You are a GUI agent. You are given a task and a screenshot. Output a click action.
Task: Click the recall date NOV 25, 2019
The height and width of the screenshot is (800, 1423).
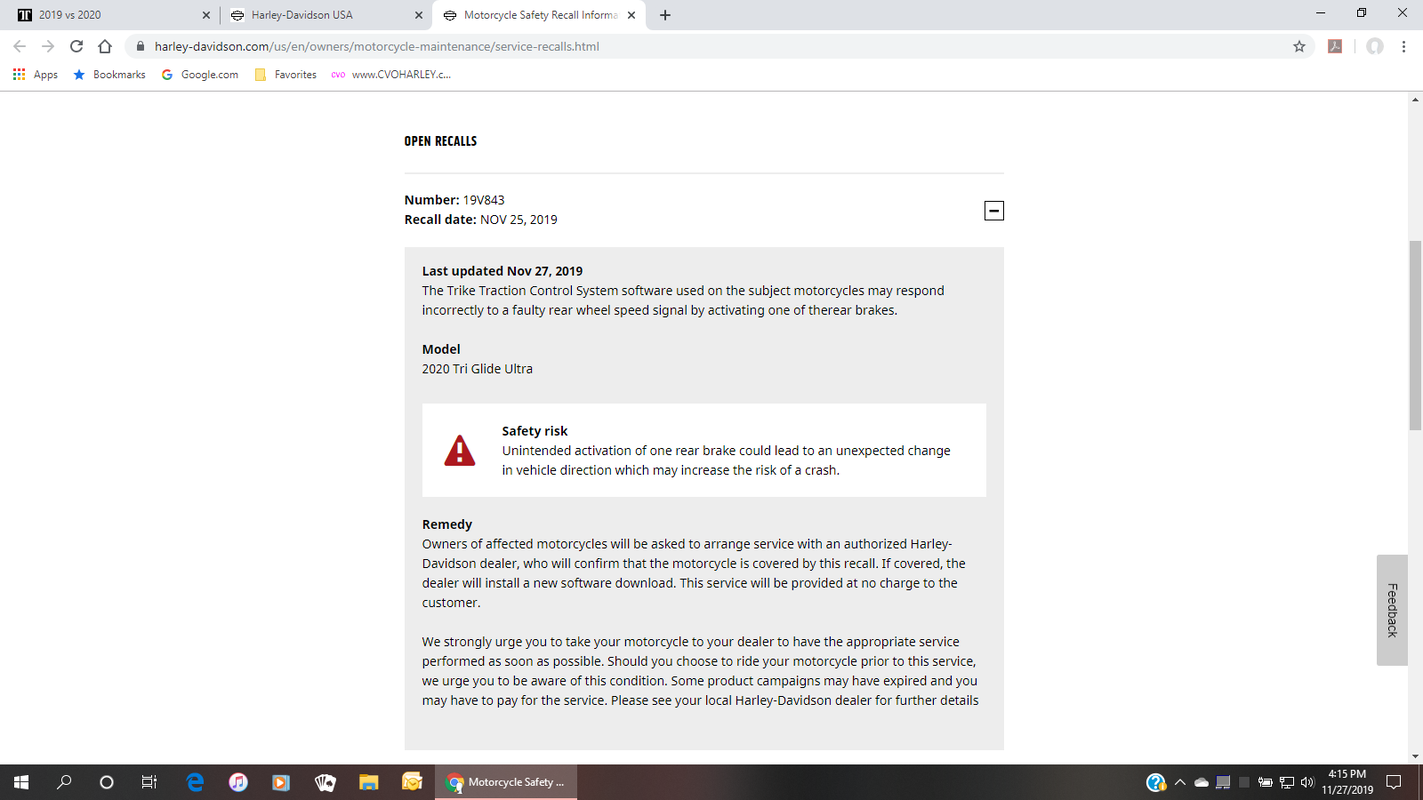pos(519,219)
